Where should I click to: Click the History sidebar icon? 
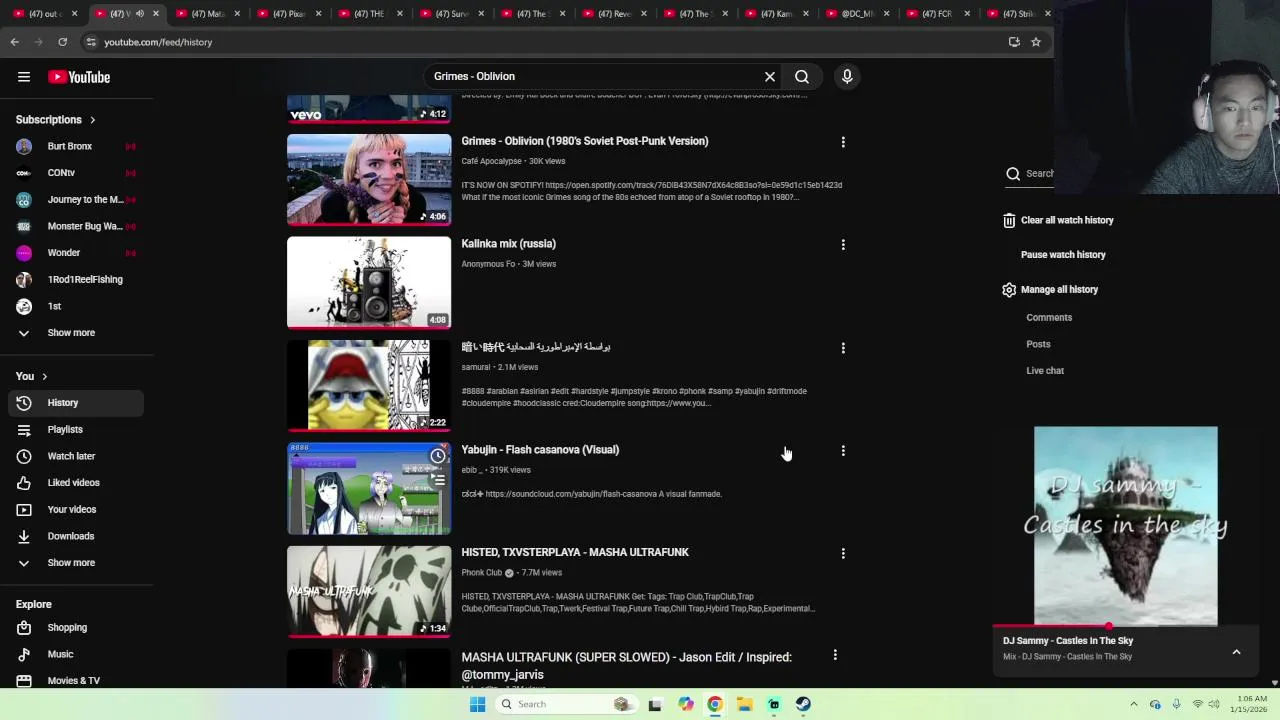click(24, 403)
